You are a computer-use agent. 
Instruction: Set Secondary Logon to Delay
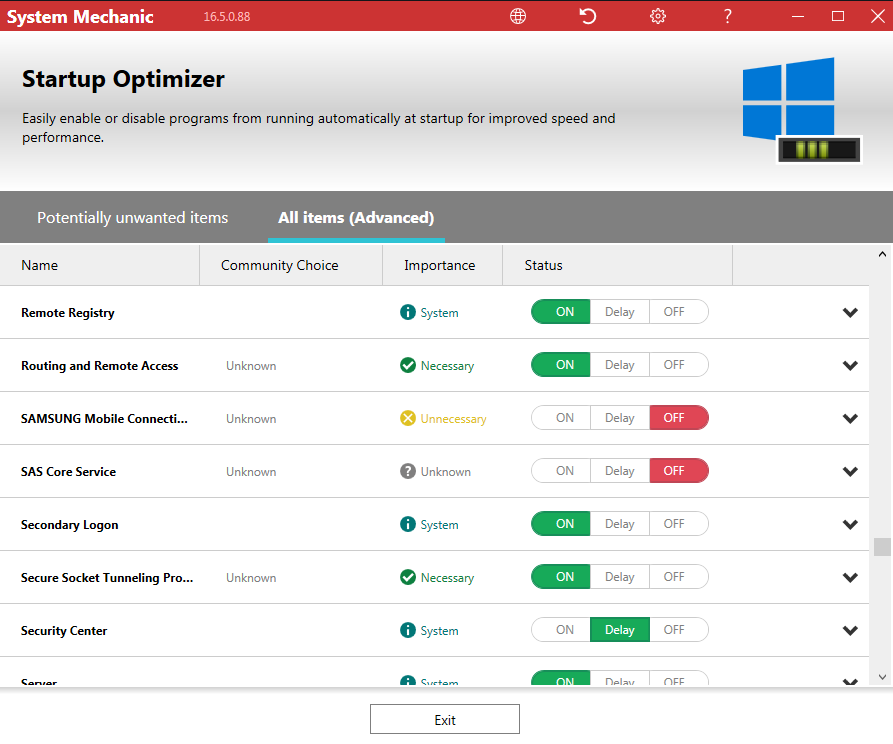point(620,524)
